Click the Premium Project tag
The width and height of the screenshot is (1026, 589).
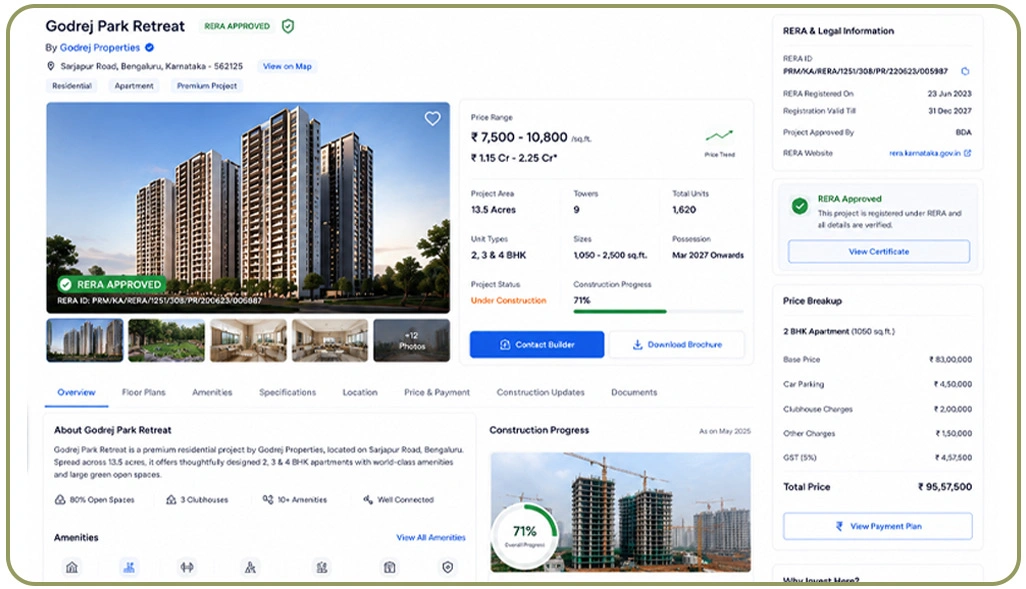[207, 86]
